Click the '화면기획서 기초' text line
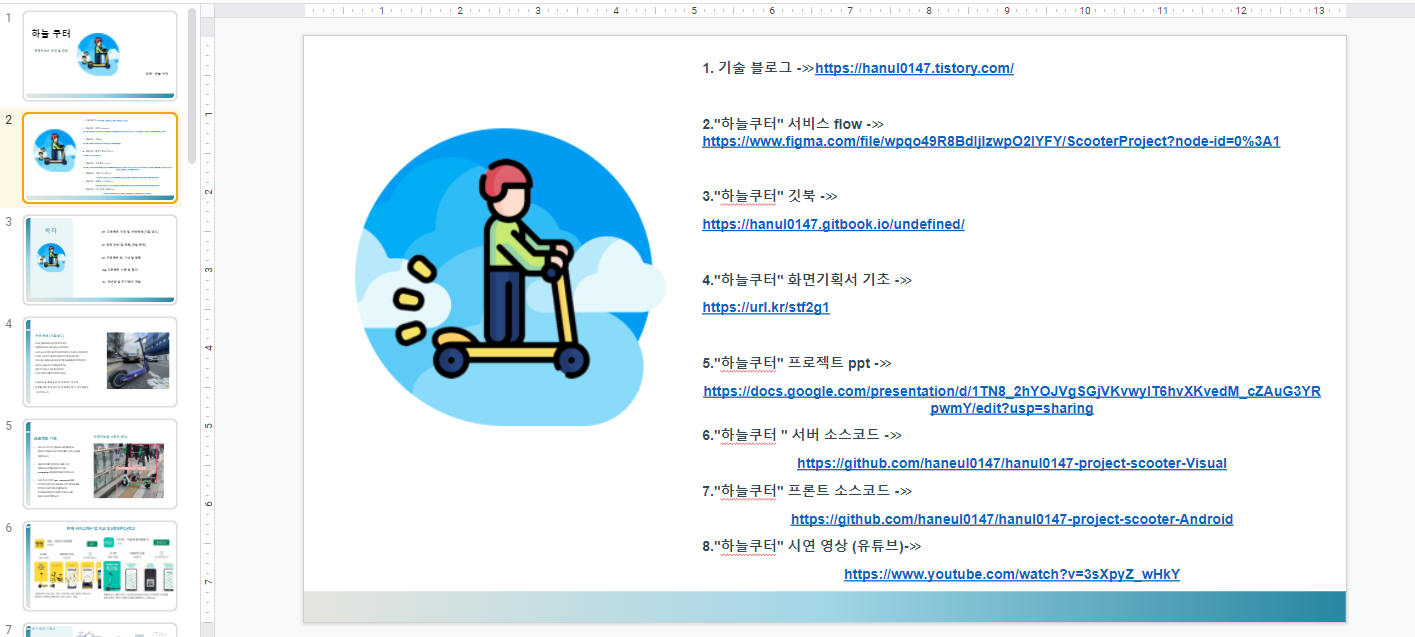 click(x=807, y=280)
